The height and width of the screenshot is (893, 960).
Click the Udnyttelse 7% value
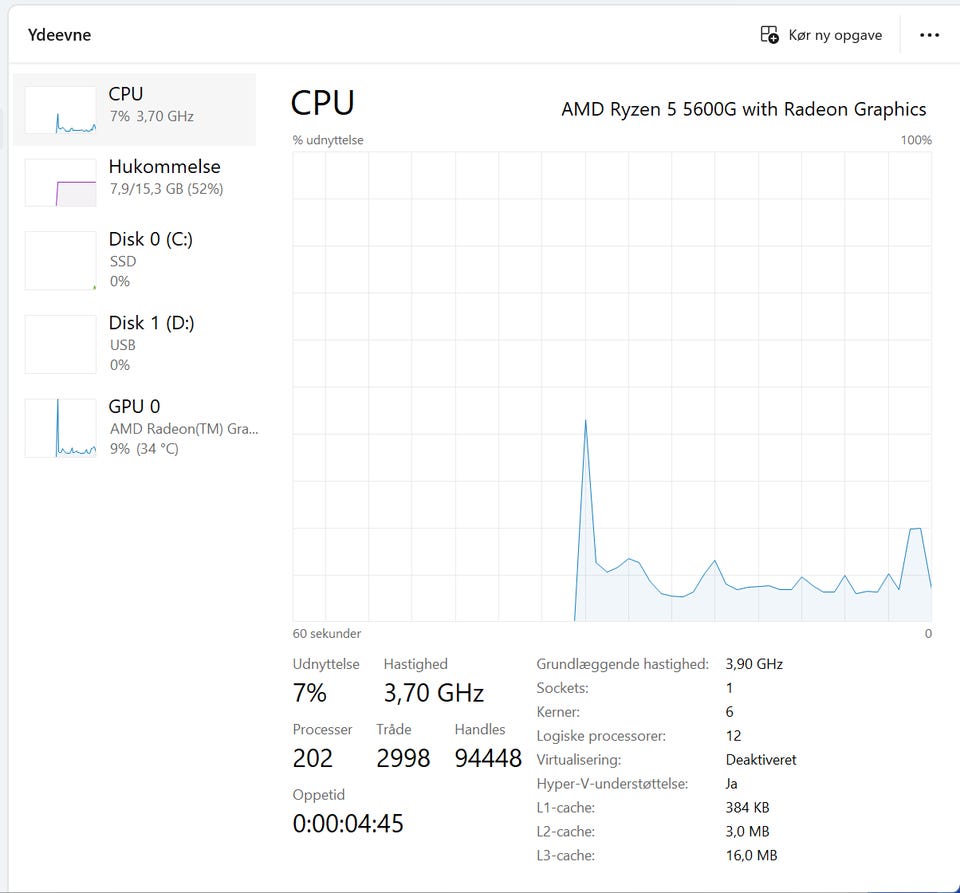310,693
